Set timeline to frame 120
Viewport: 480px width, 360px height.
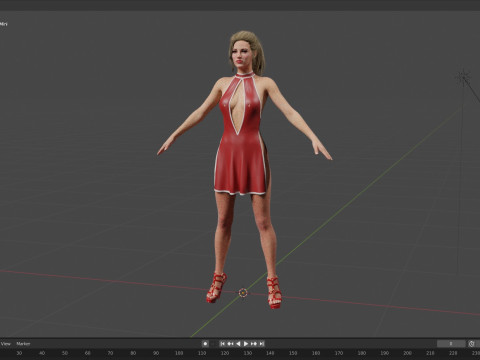(x=225, y=353)
